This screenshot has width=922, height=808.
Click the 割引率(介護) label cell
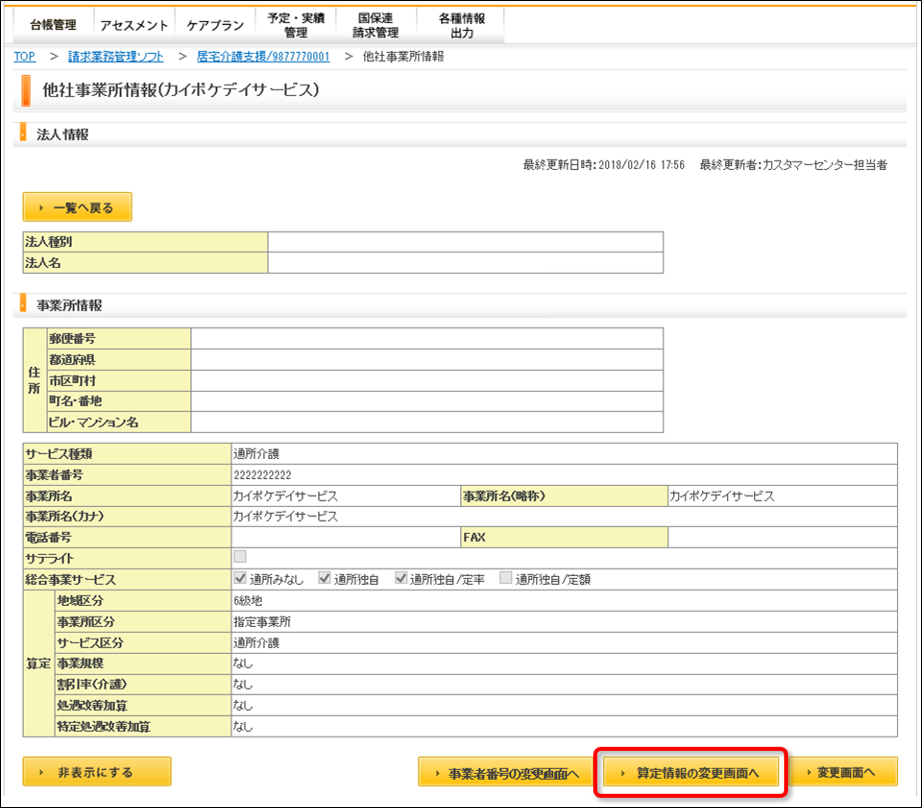click(143, 685)
